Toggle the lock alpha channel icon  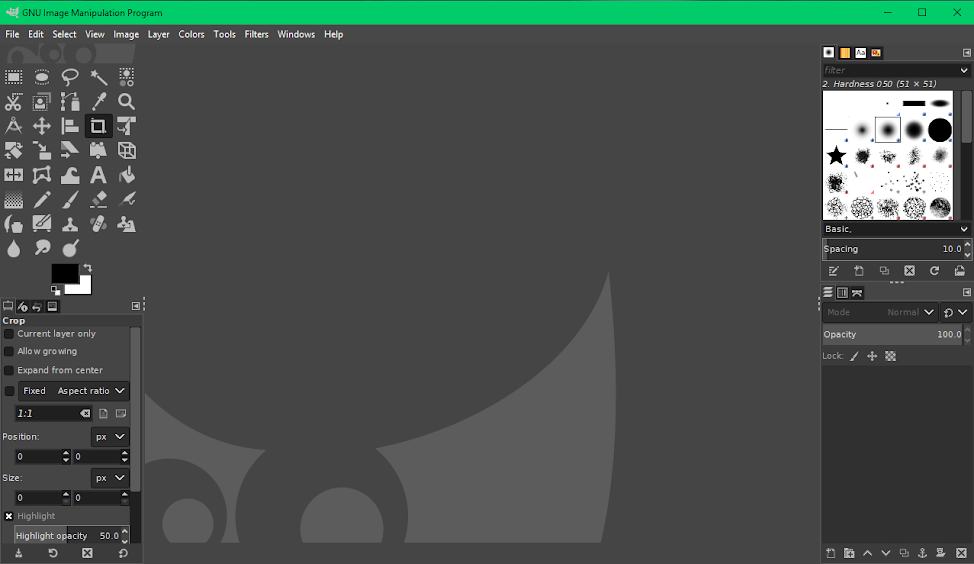890,356
